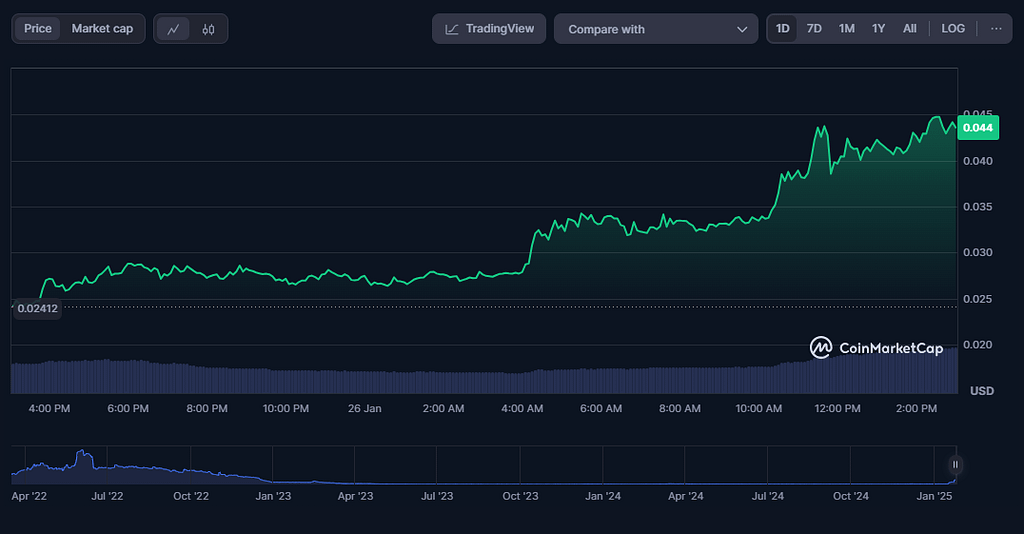Select the 1D time range
Image resolution: width=1024 pixels, height=534 pixels.
783,29
